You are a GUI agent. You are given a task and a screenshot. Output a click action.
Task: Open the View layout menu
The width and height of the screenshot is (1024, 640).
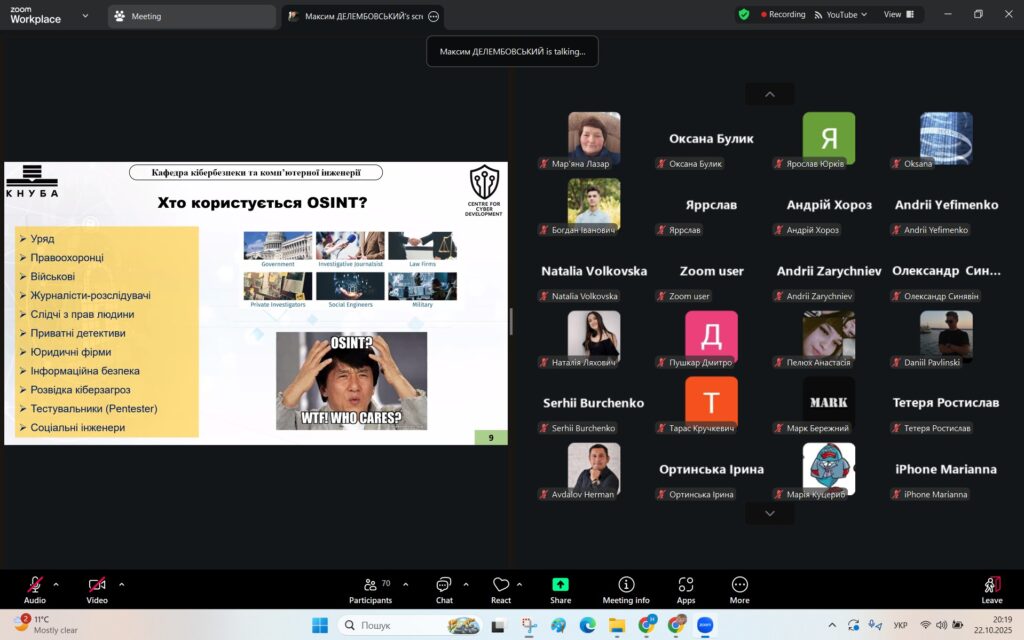(x=897, y=15)
